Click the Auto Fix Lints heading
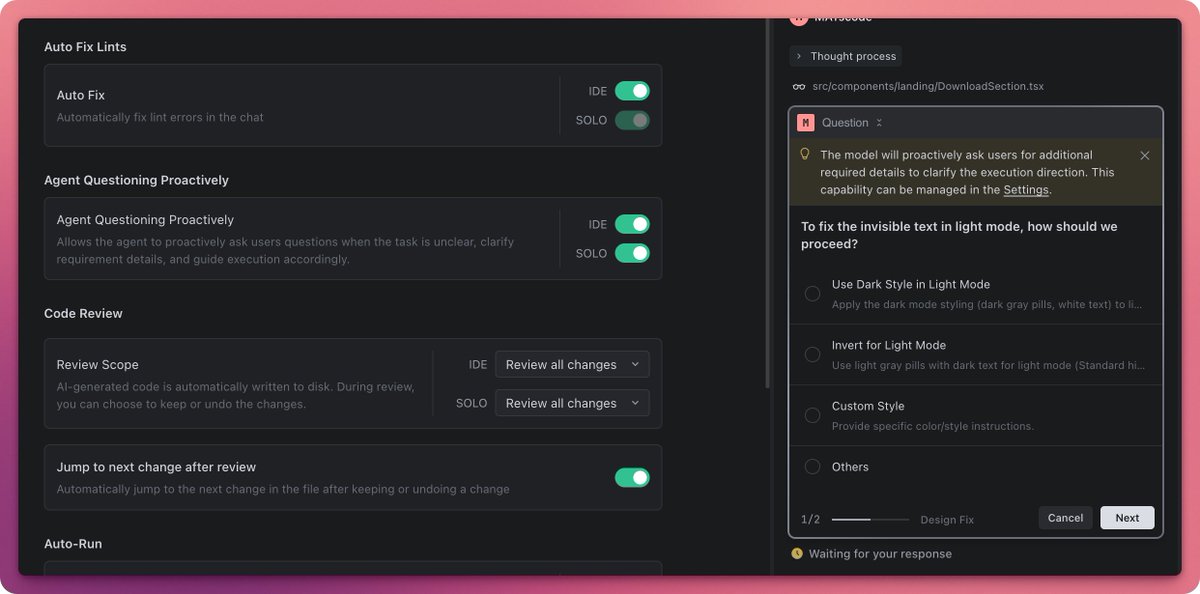The width and height of the screenshot is (1200, 594). (x=85, y=47)
